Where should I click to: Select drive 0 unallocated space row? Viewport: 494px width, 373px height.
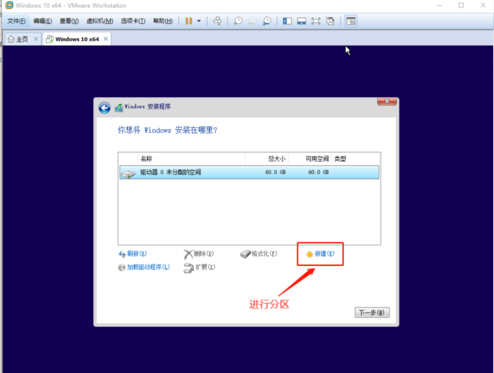point(249,172)
